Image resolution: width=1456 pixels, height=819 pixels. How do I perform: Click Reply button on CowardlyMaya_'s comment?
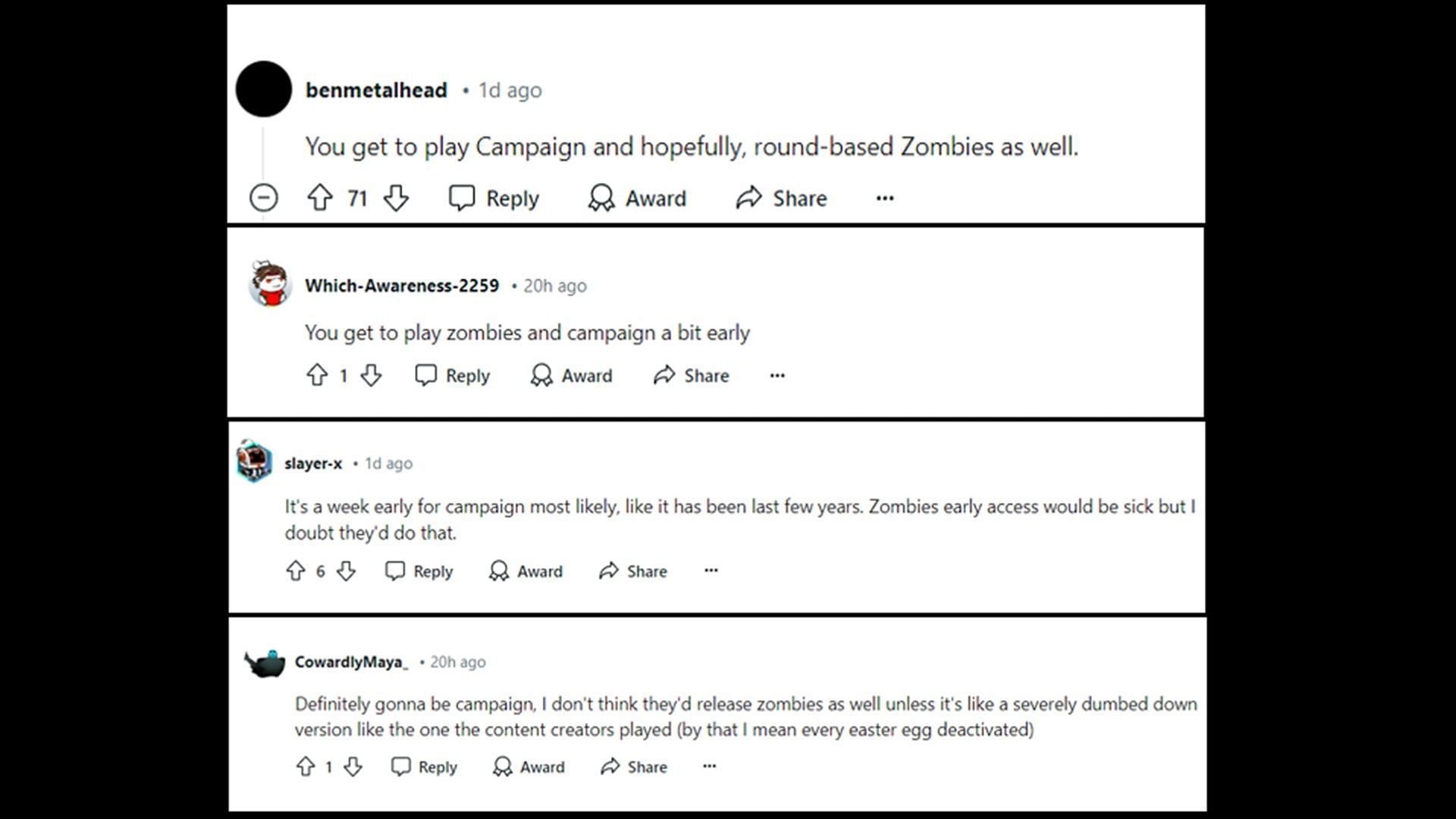[422, 767]
